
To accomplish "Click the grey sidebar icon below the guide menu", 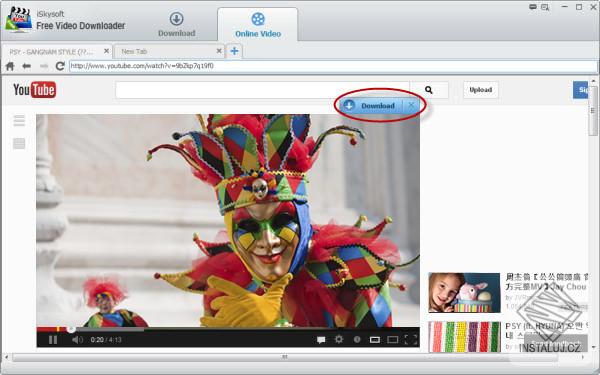I will pos(19,144).
